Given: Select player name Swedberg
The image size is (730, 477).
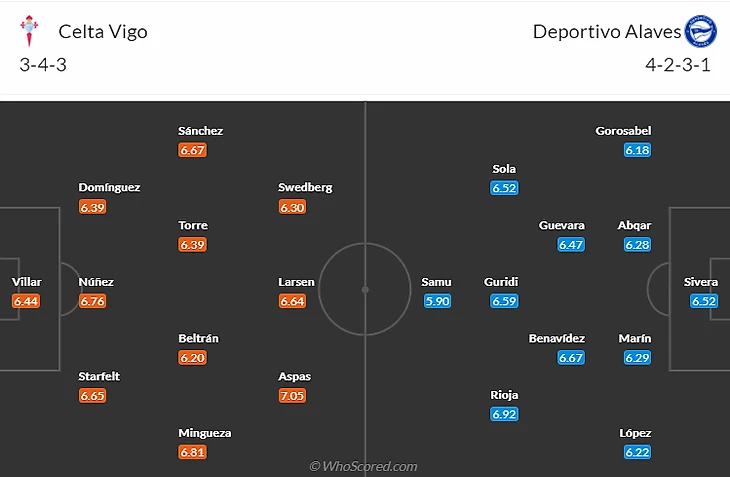Looking at the screenshot, I should (x=305, y=187).
